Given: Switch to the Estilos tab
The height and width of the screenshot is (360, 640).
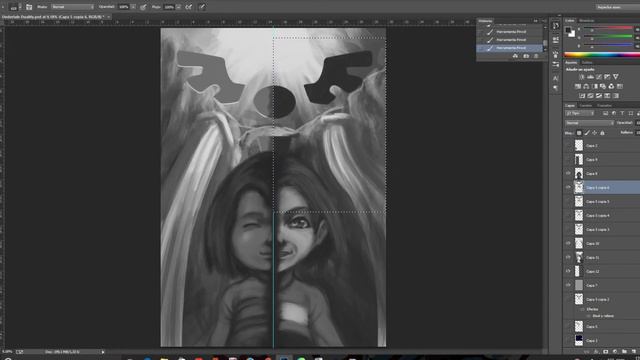Looking at the screenshot, I should (x=587, y=62).
